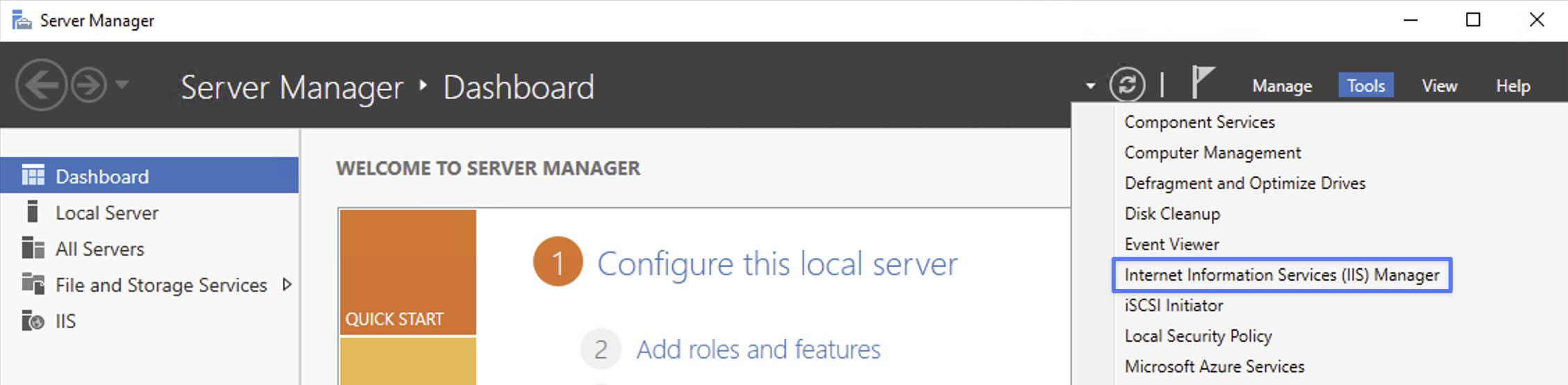Launch Internet Information Services (IIS) Manager
The height and width of the screenshot is (385, 1568).
[x=1282, y=275]
